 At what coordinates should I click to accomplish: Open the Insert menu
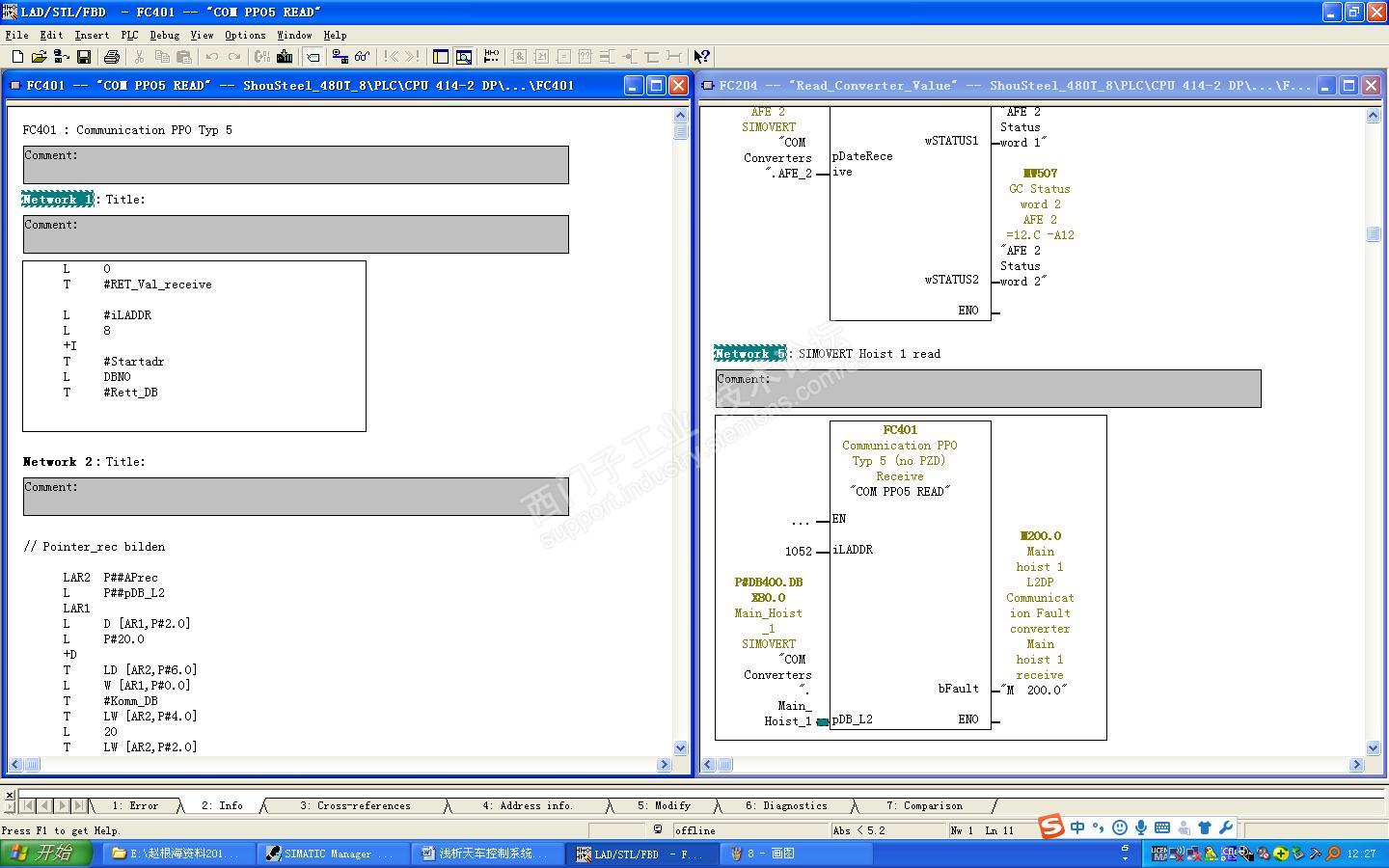(92, 35)
